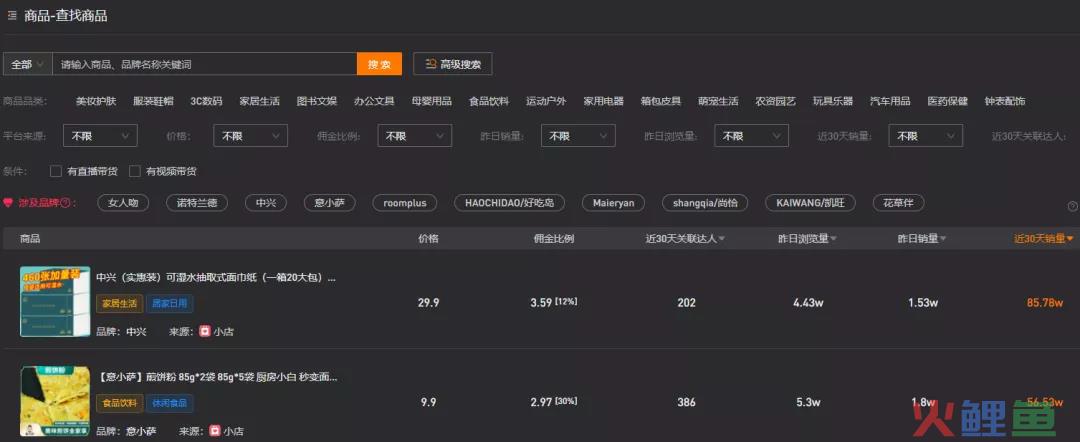Select the 母婴用品 category
Viewport: 1080px width, 442px height.
pos(431,101)
